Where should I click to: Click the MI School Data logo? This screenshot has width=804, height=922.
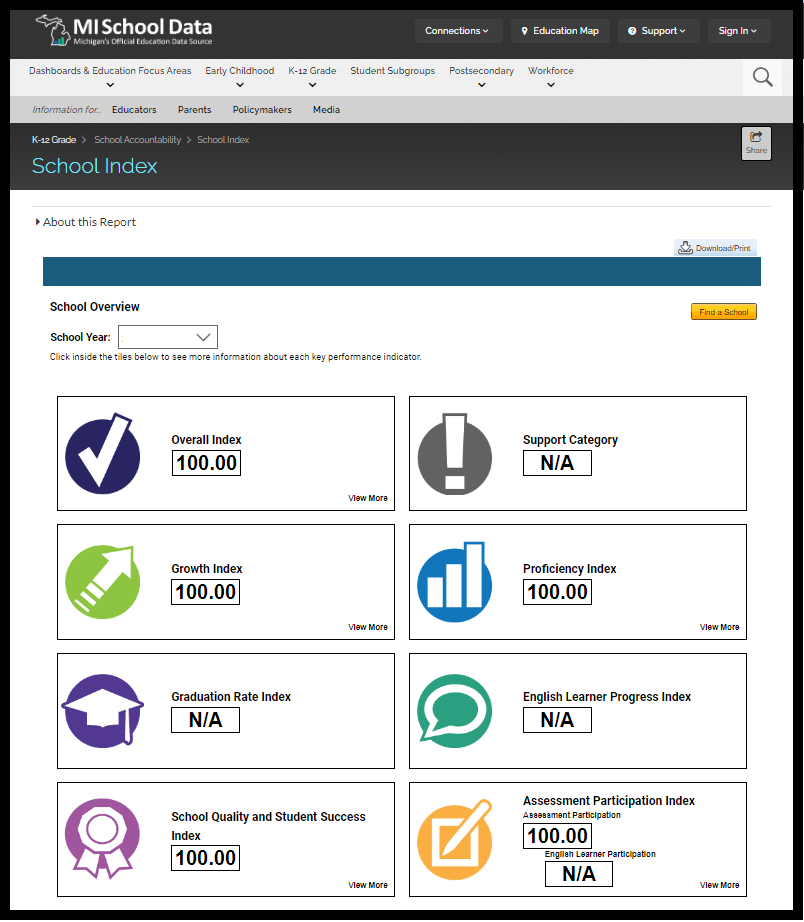click(x=124, y=31)
